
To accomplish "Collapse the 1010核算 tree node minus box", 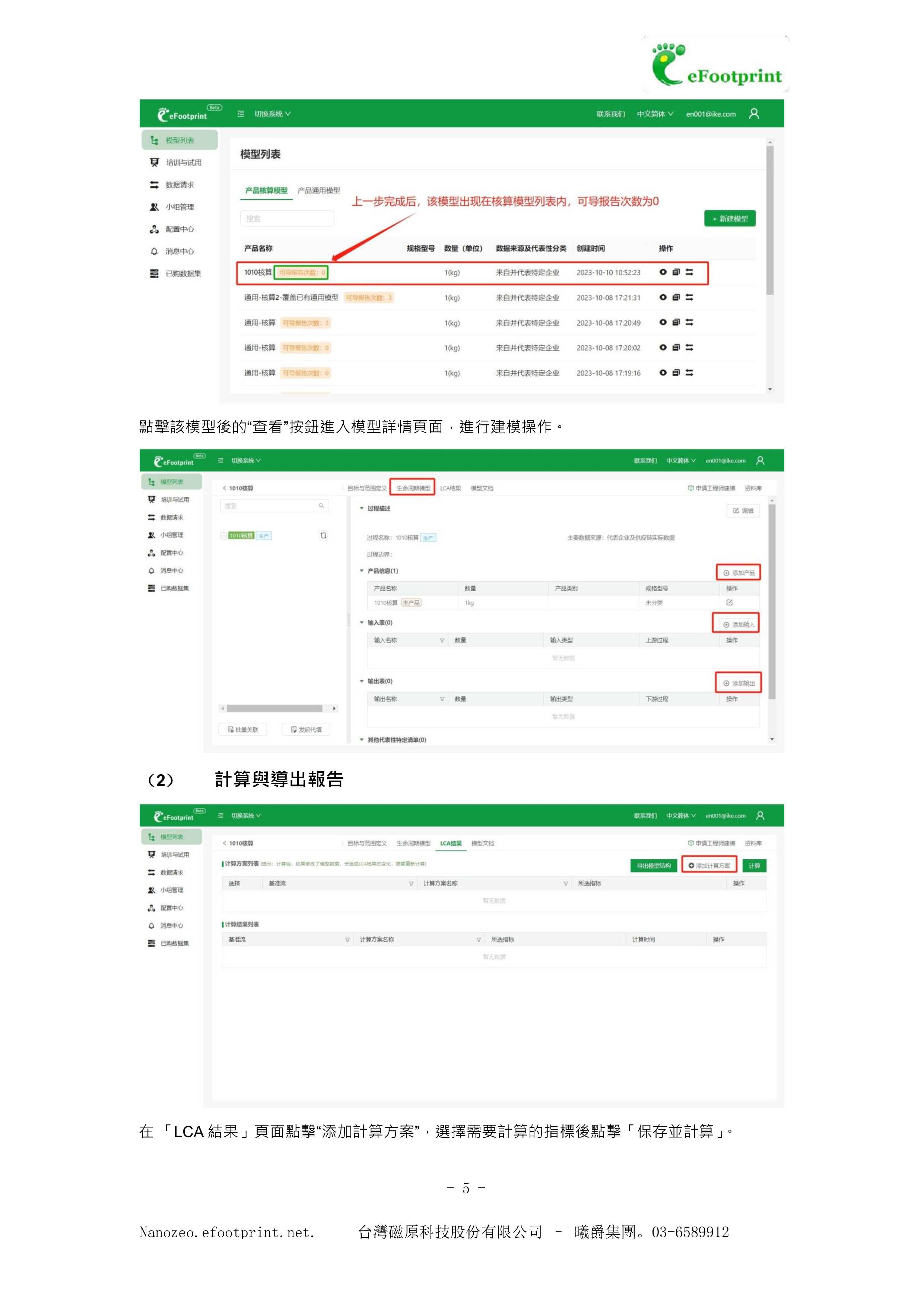I will tap(223, 536).
